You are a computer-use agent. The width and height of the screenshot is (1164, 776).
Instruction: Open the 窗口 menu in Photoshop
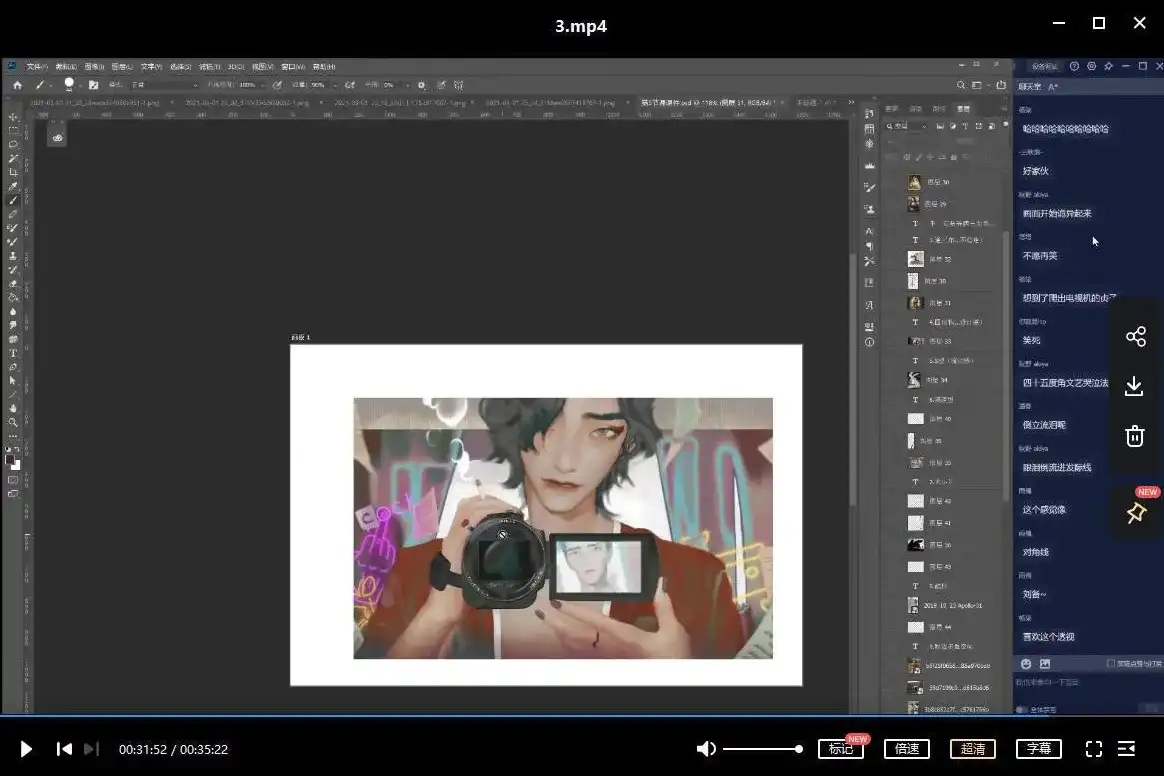[293, 67]
